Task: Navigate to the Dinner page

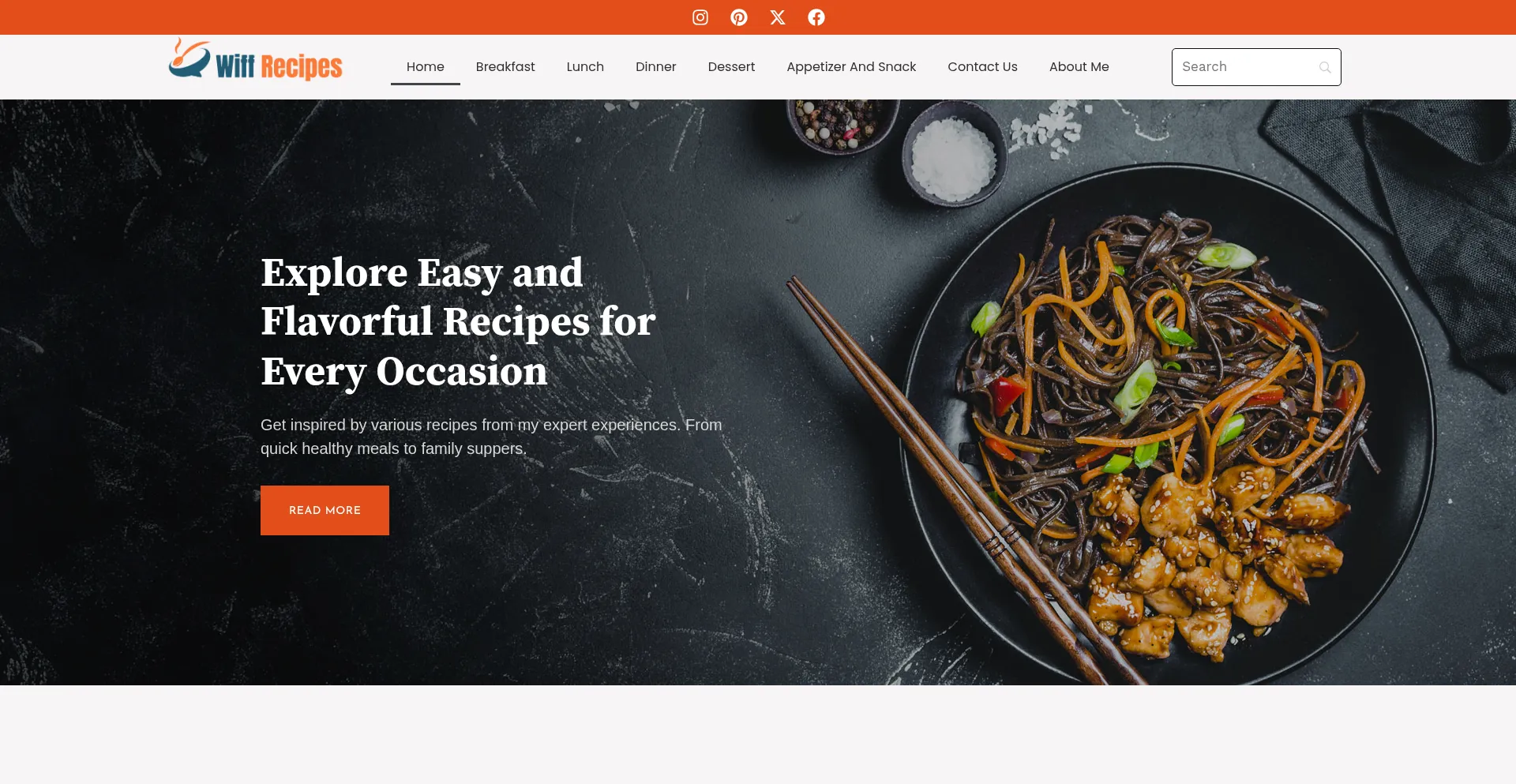Action: [656, 67]
